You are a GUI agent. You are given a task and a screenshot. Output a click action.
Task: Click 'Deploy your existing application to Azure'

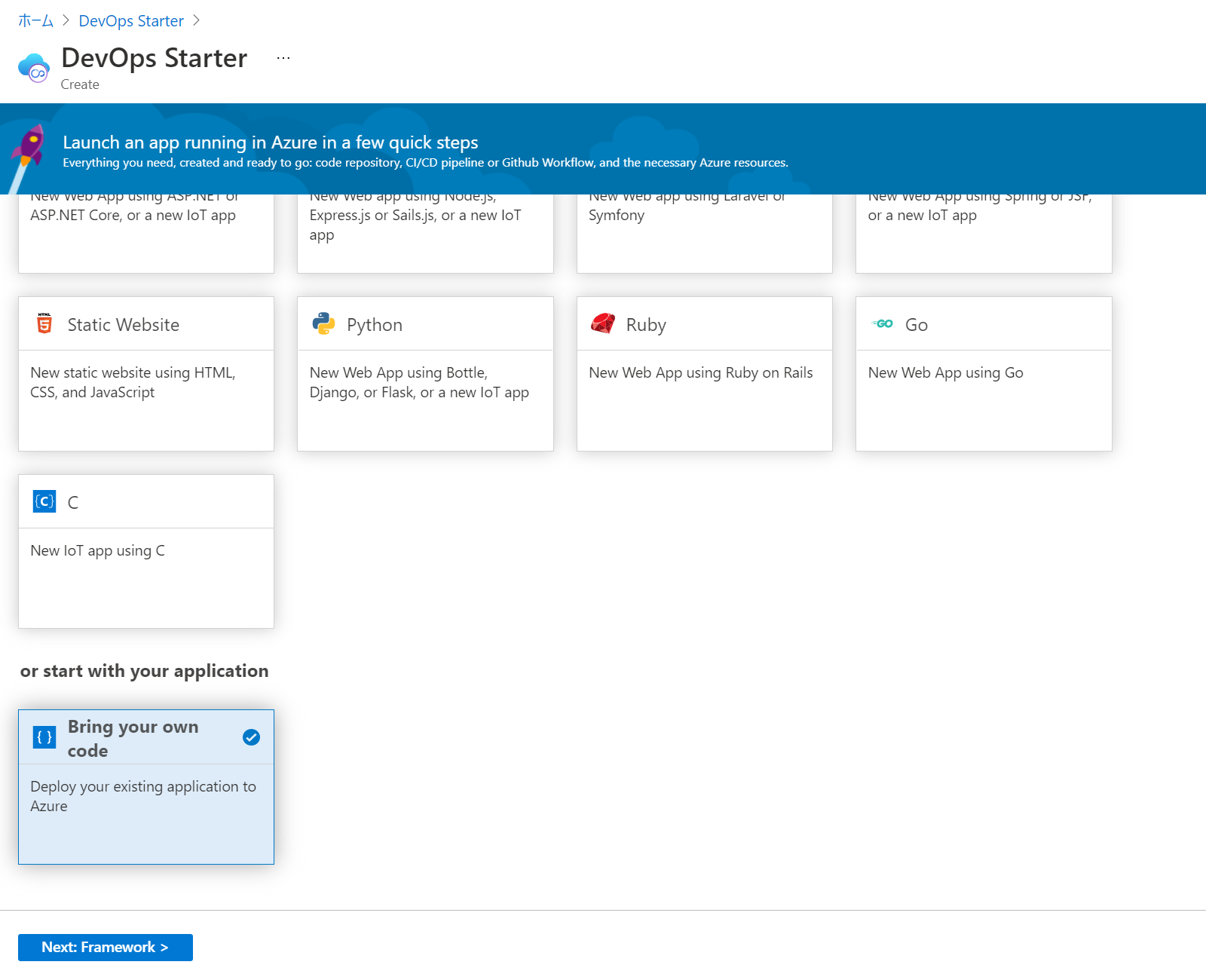[143, 796]
